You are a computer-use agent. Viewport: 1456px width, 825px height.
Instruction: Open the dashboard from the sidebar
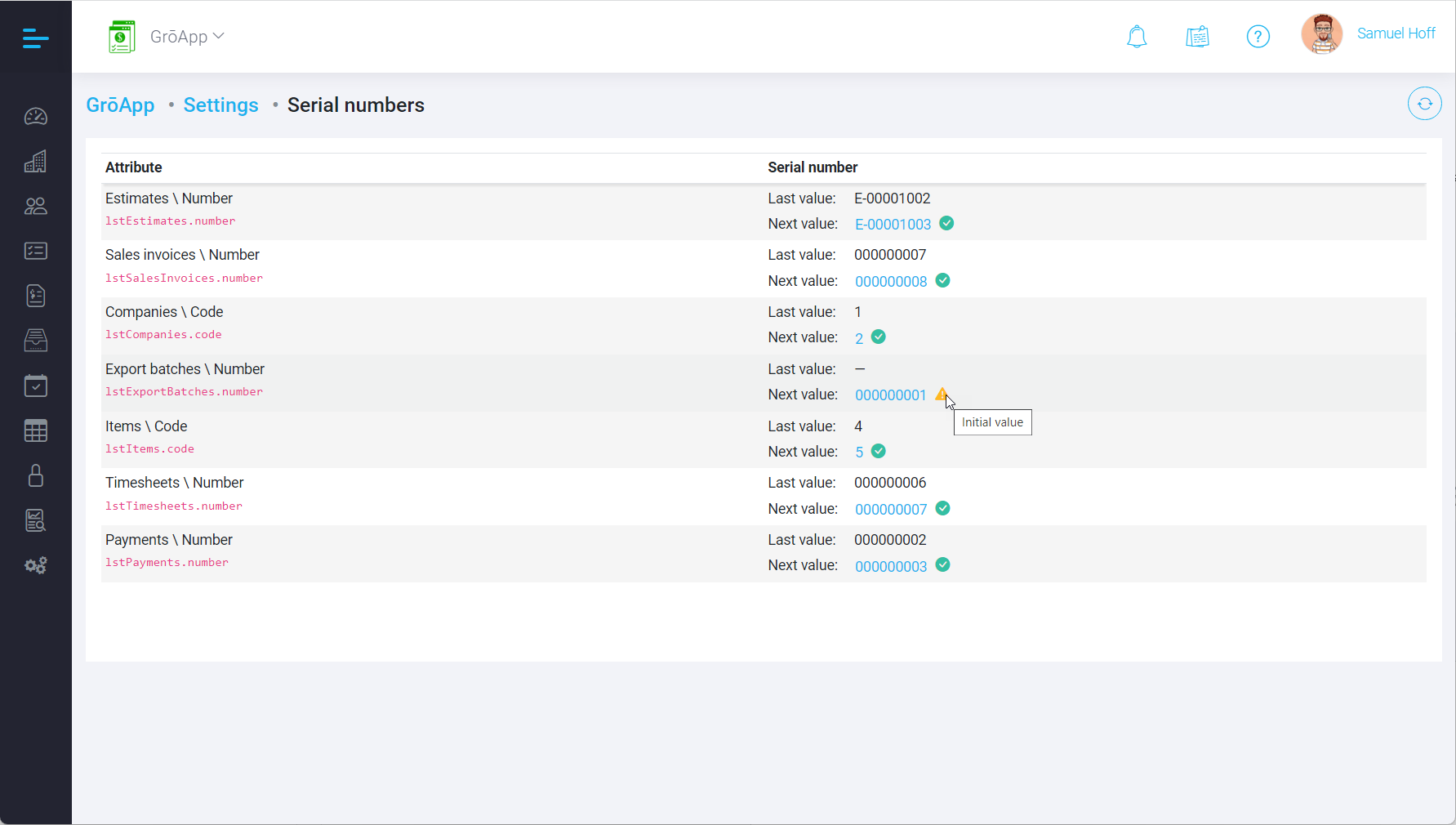(36, 116)
